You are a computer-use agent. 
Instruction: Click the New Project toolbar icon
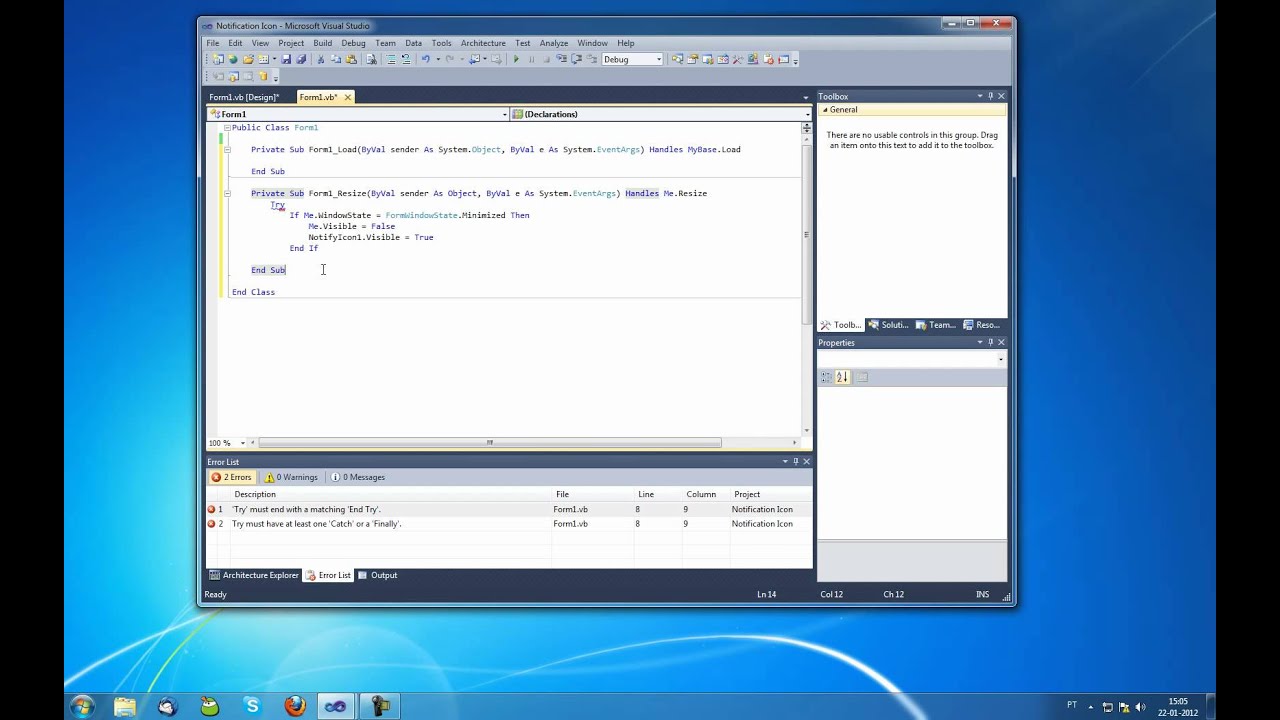219,59
